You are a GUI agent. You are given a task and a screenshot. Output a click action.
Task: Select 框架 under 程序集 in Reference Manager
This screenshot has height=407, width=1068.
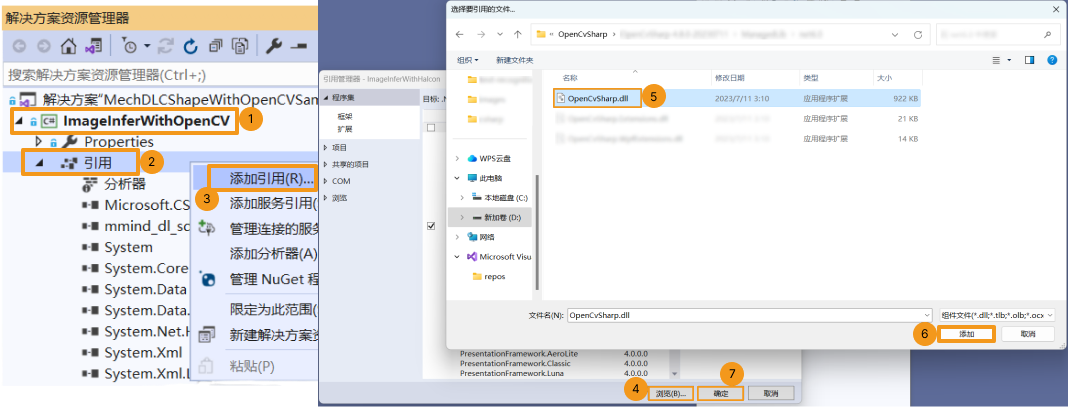[345, 118]
